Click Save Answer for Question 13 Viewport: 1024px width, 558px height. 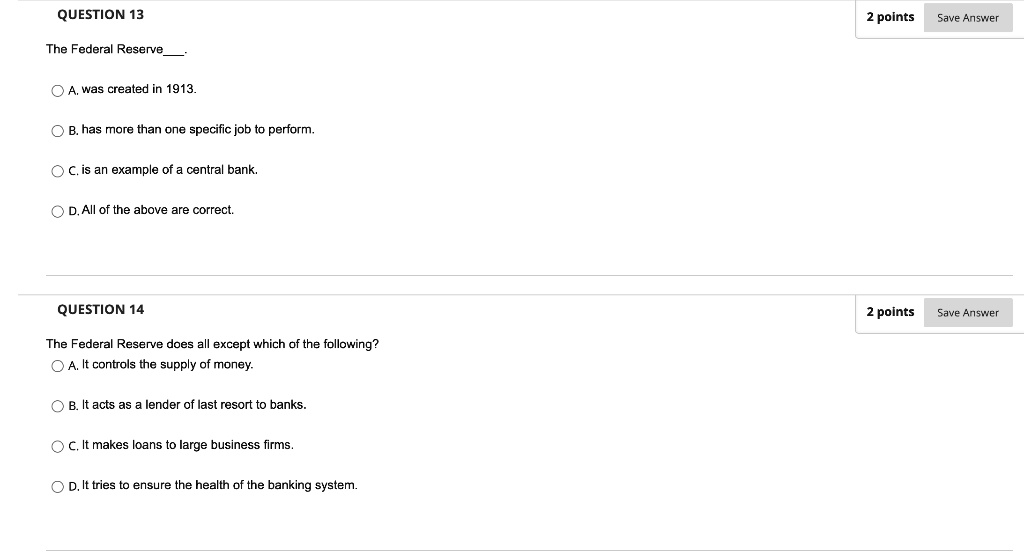967,18
